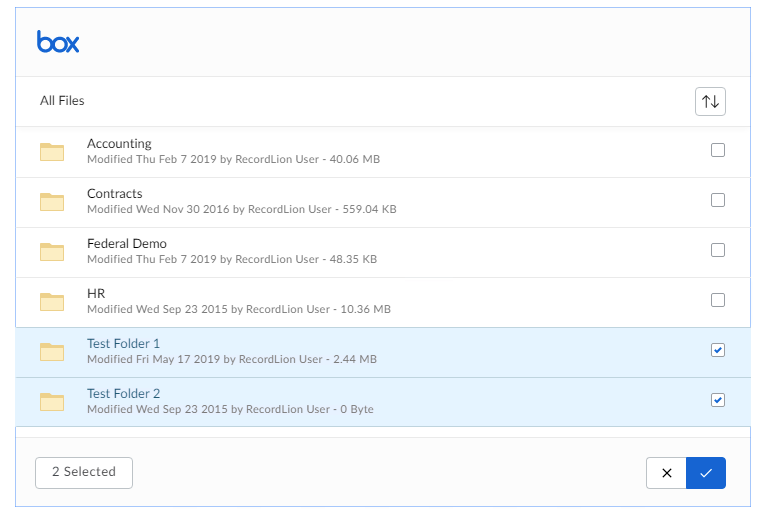Image resolution: width=761 pixels, height=513 pixels.
Task: Click the Test Folder 2 icon
Action: click(x=52, y=402)
